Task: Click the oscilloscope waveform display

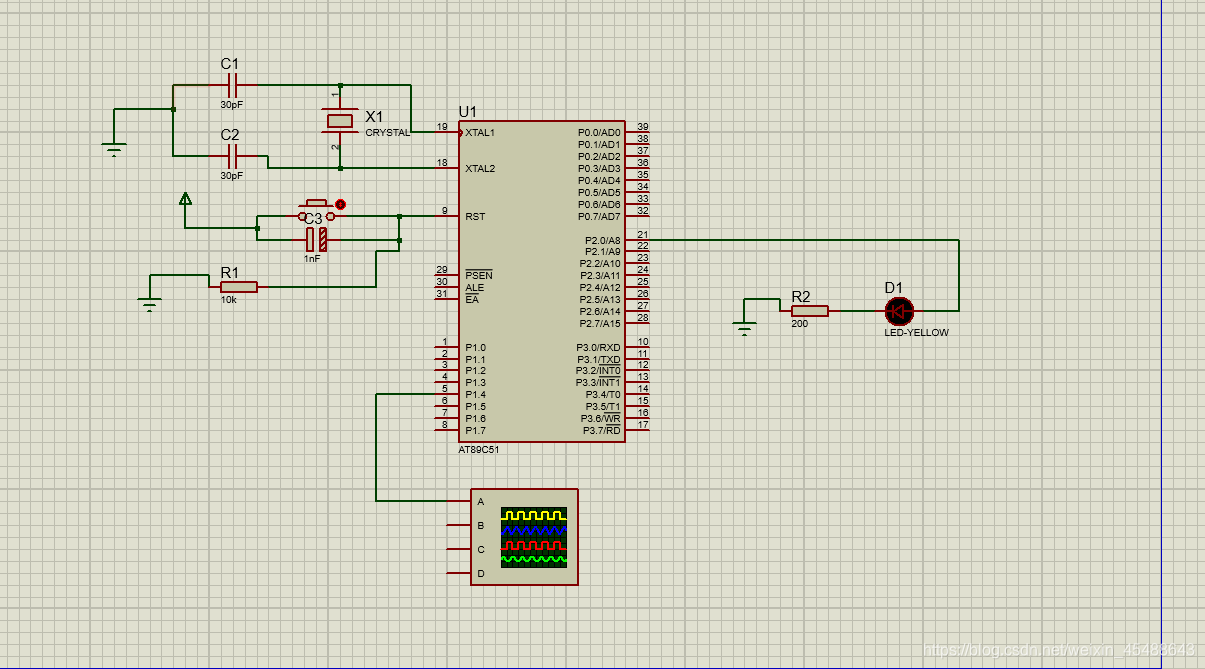Action: click(x=534, y=537)
